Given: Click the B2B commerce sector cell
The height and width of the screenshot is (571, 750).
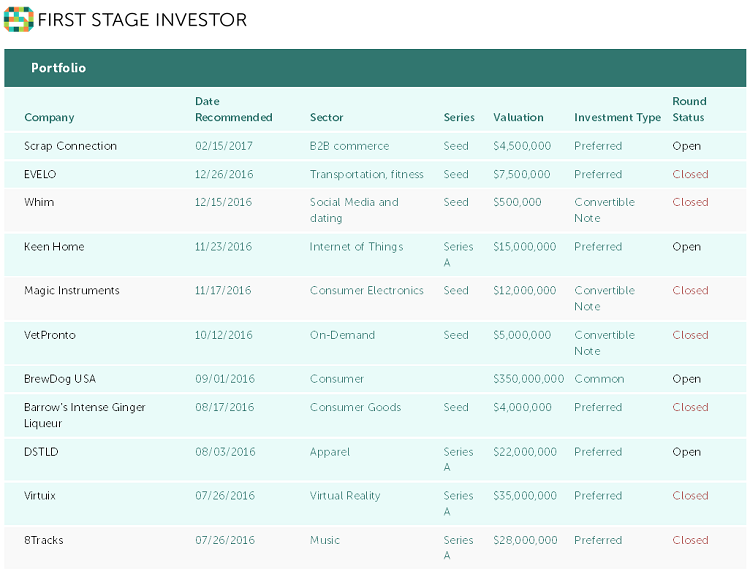Looking at the screenshot, I should point(349,146).
